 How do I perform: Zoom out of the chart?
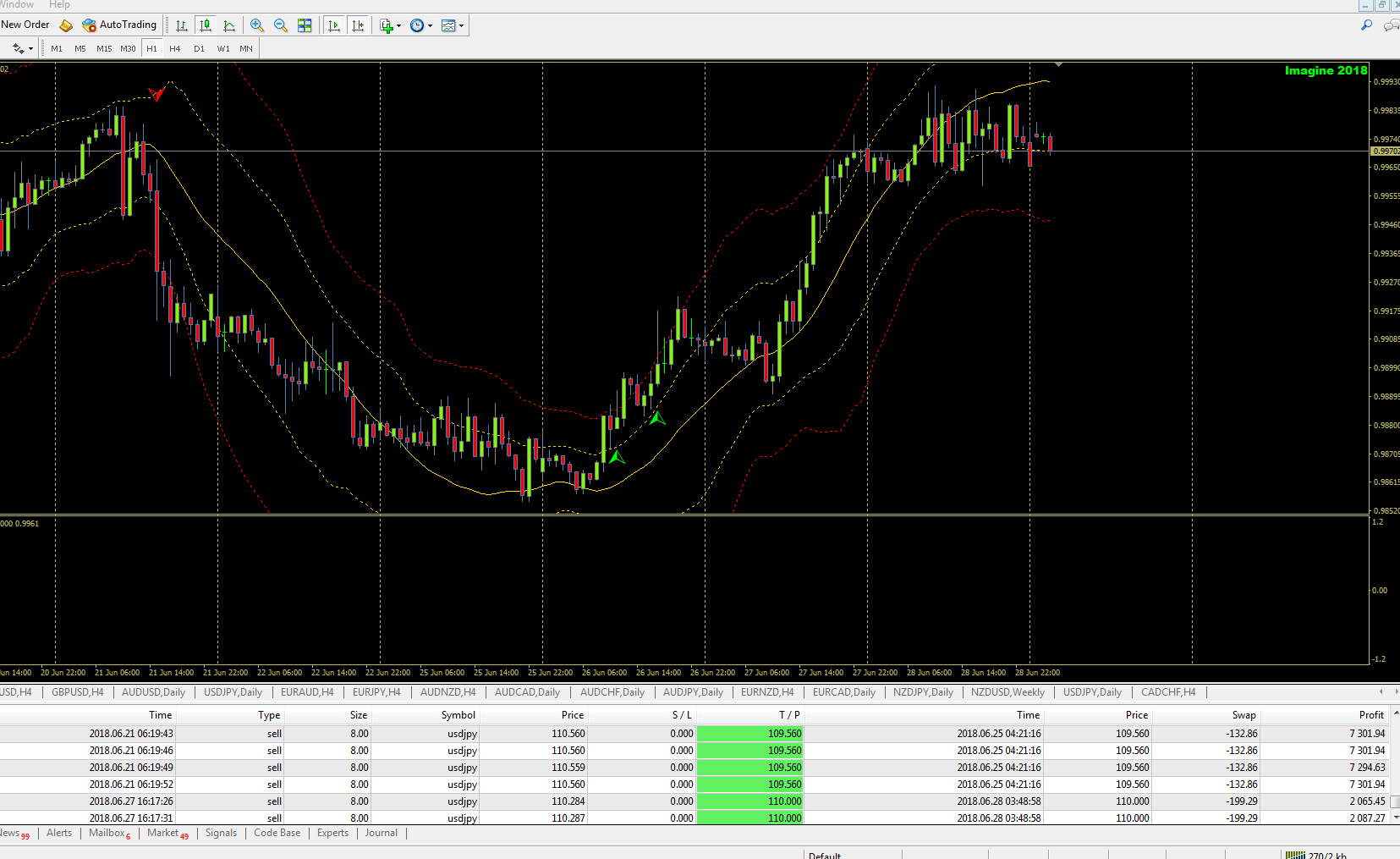pyautogui.click(x=281, y=25)
